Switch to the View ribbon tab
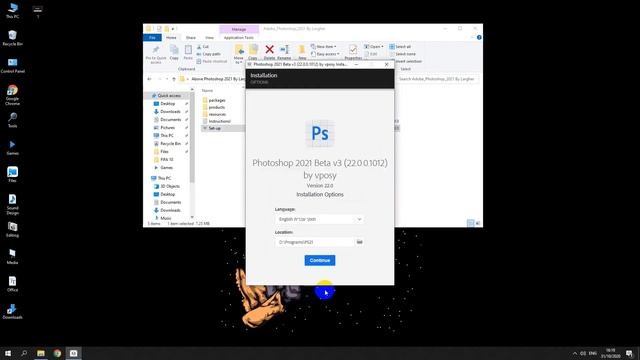 coord(209,38)
